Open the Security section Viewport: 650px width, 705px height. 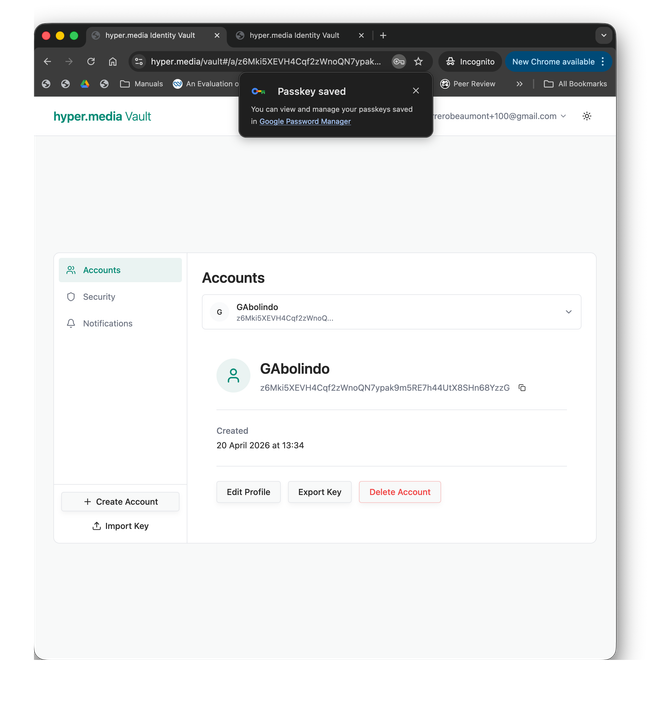click(99, 297)
